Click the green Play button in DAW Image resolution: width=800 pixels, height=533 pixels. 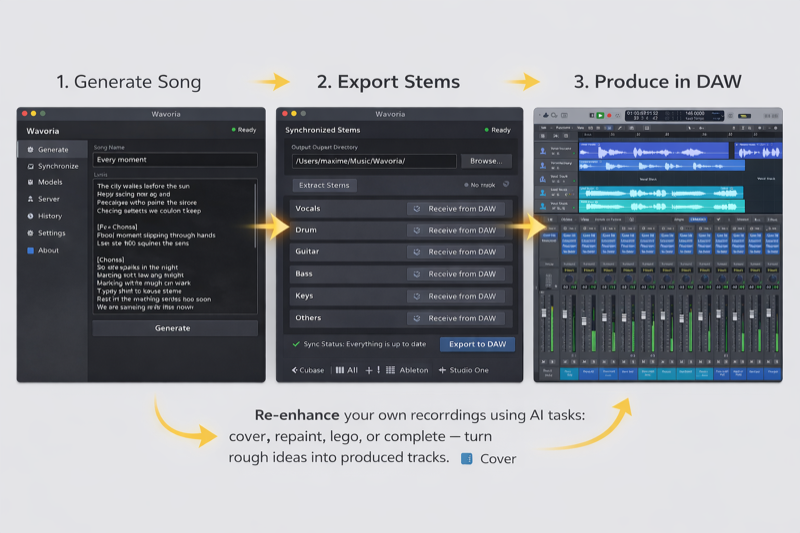601,116
